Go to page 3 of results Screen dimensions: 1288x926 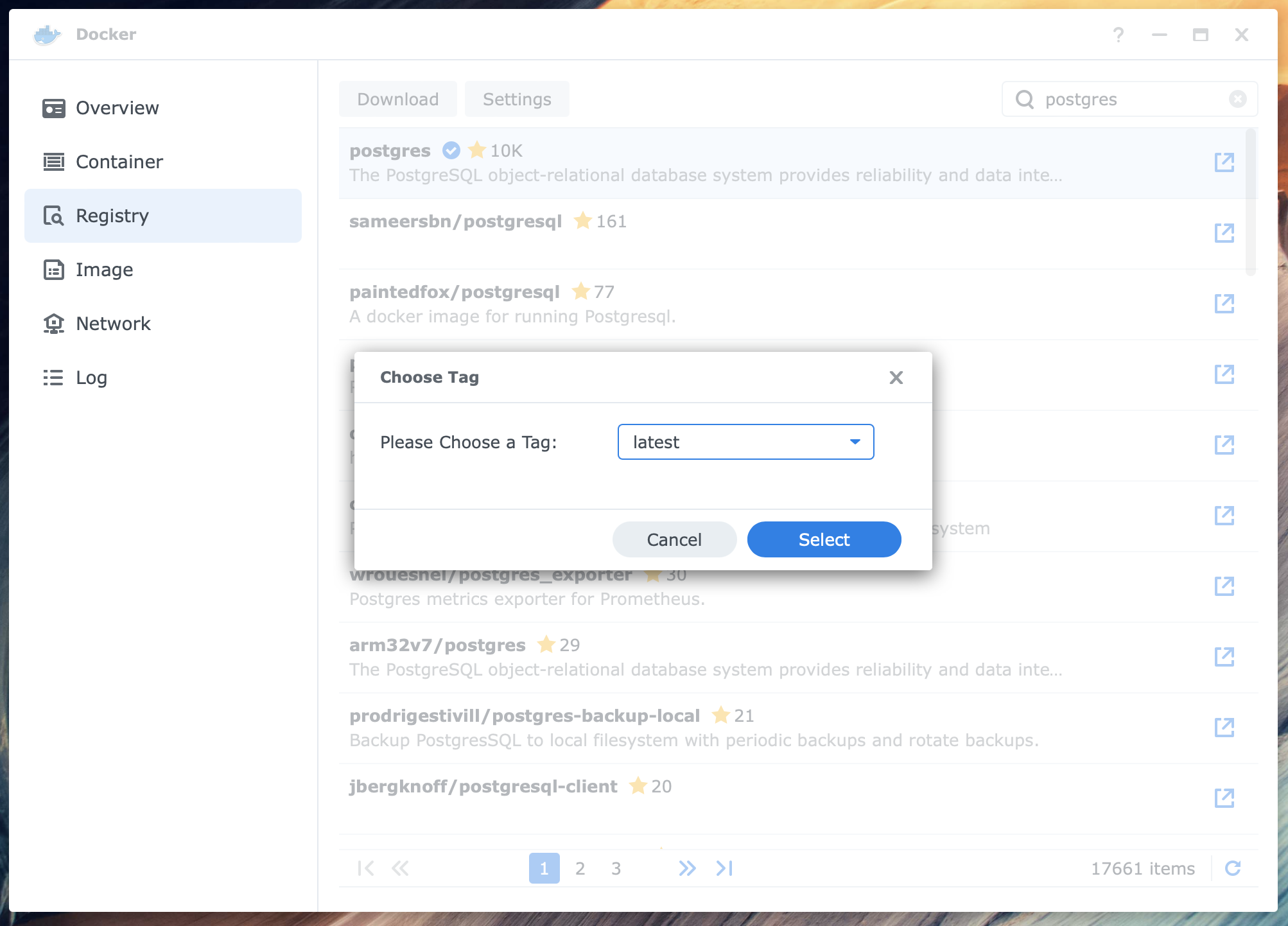point(616,868)
